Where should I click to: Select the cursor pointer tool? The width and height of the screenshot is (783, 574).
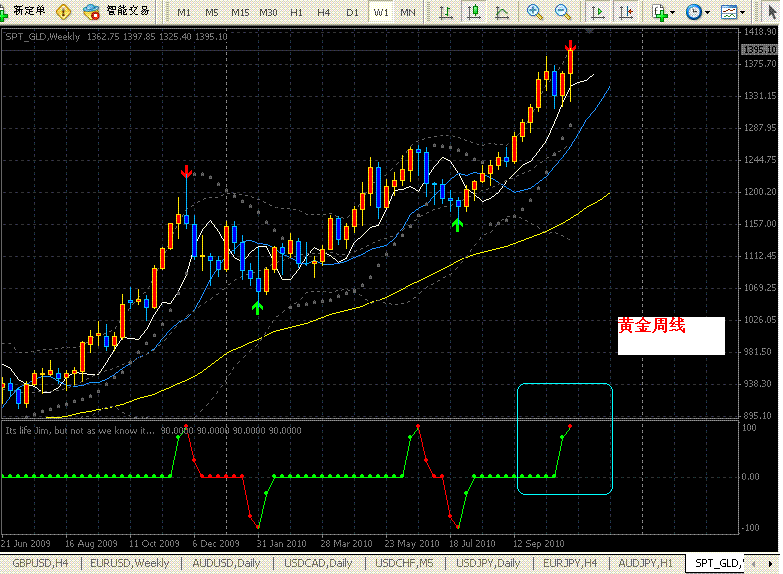pos(772,11)
